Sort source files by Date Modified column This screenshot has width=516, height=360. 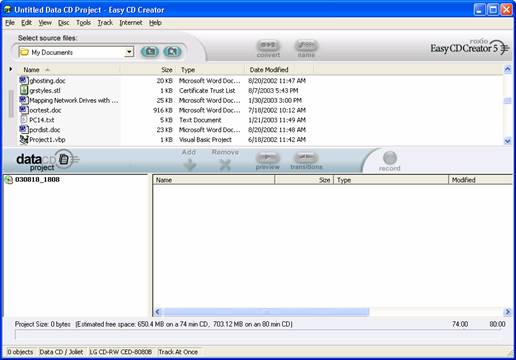click(x=279, y=70)
